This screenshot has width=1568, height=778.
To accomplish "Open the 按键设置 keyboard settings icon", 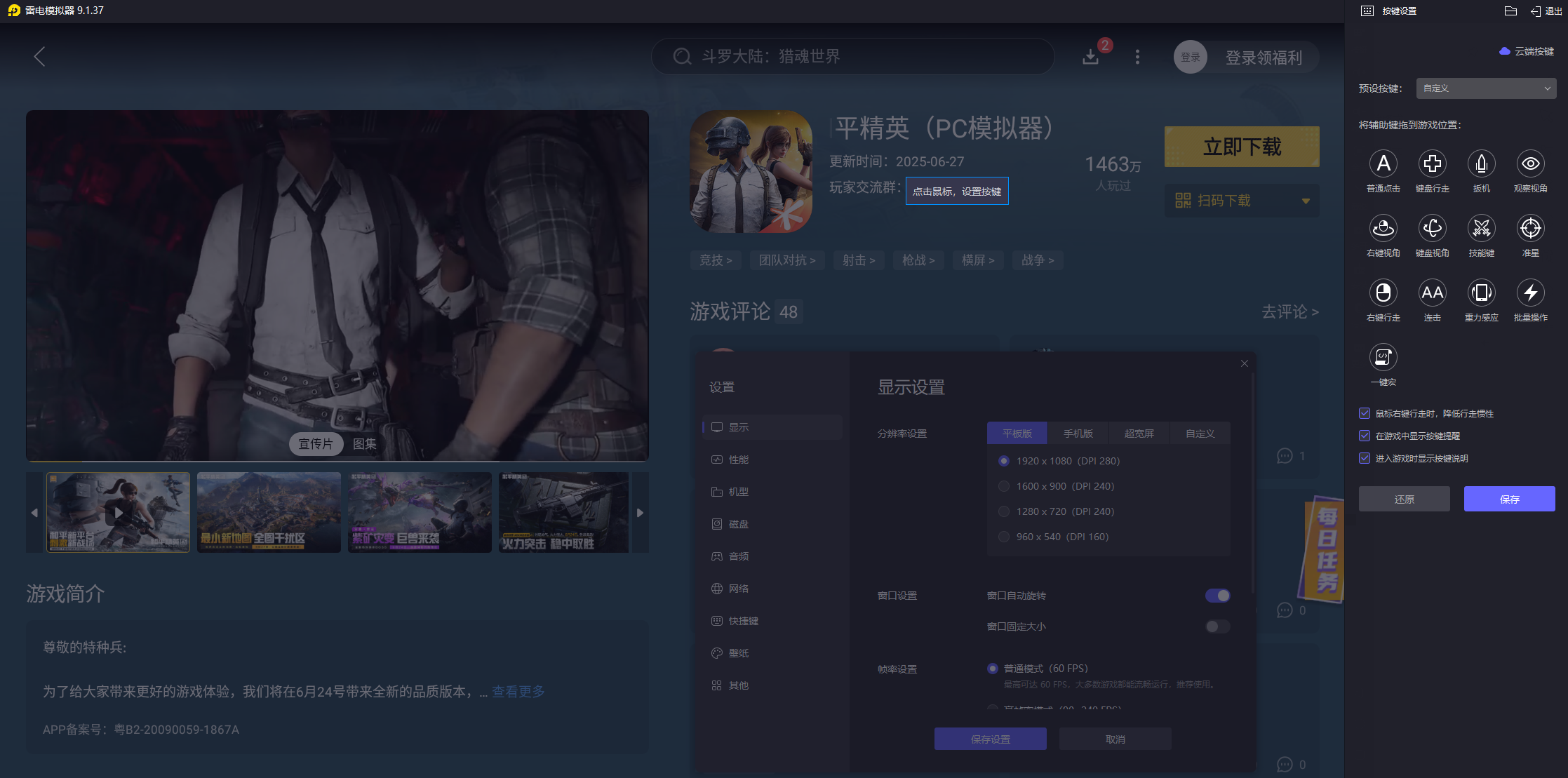I will [x=1366, y=11].
